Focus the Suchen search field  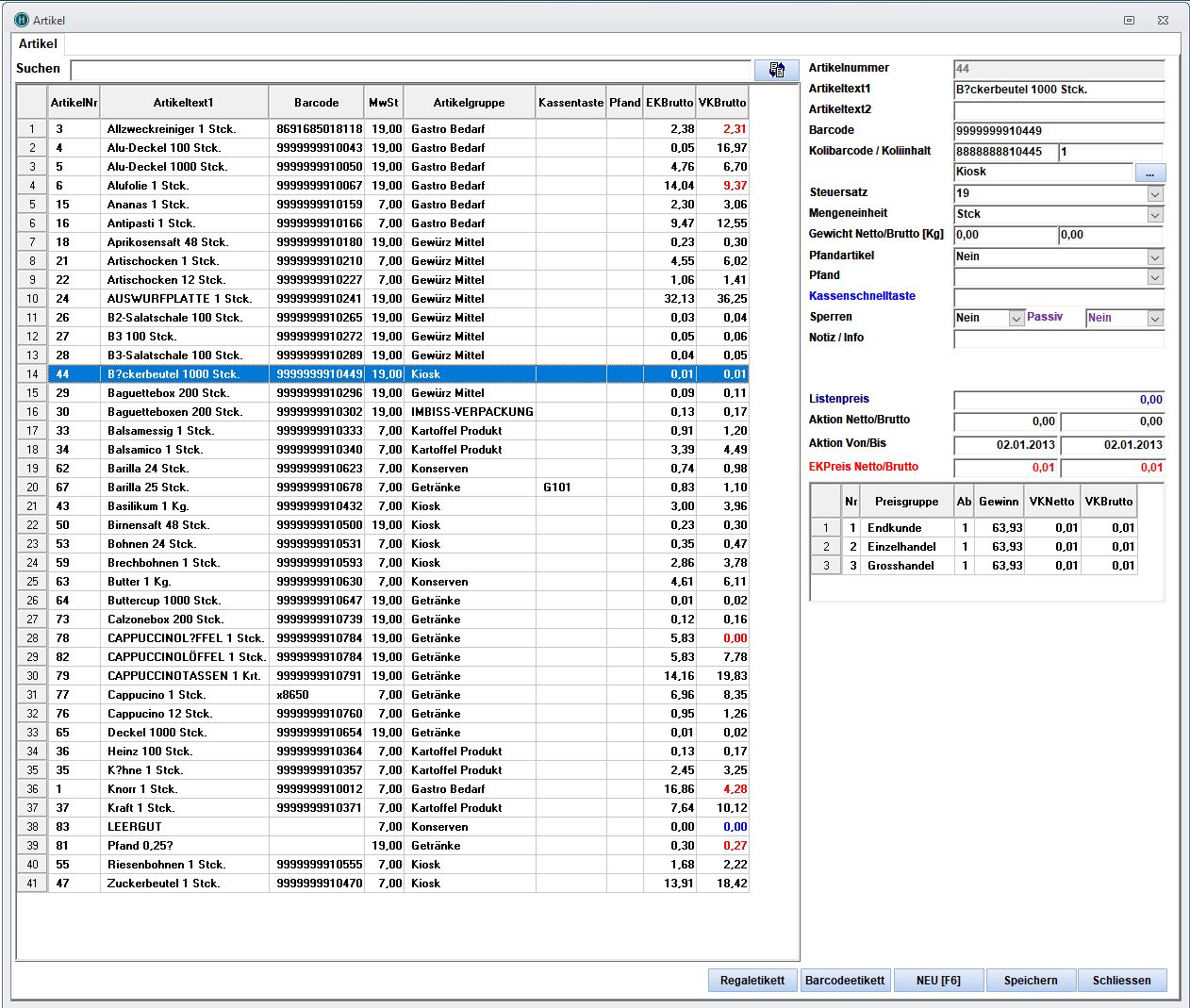[410, 70]
